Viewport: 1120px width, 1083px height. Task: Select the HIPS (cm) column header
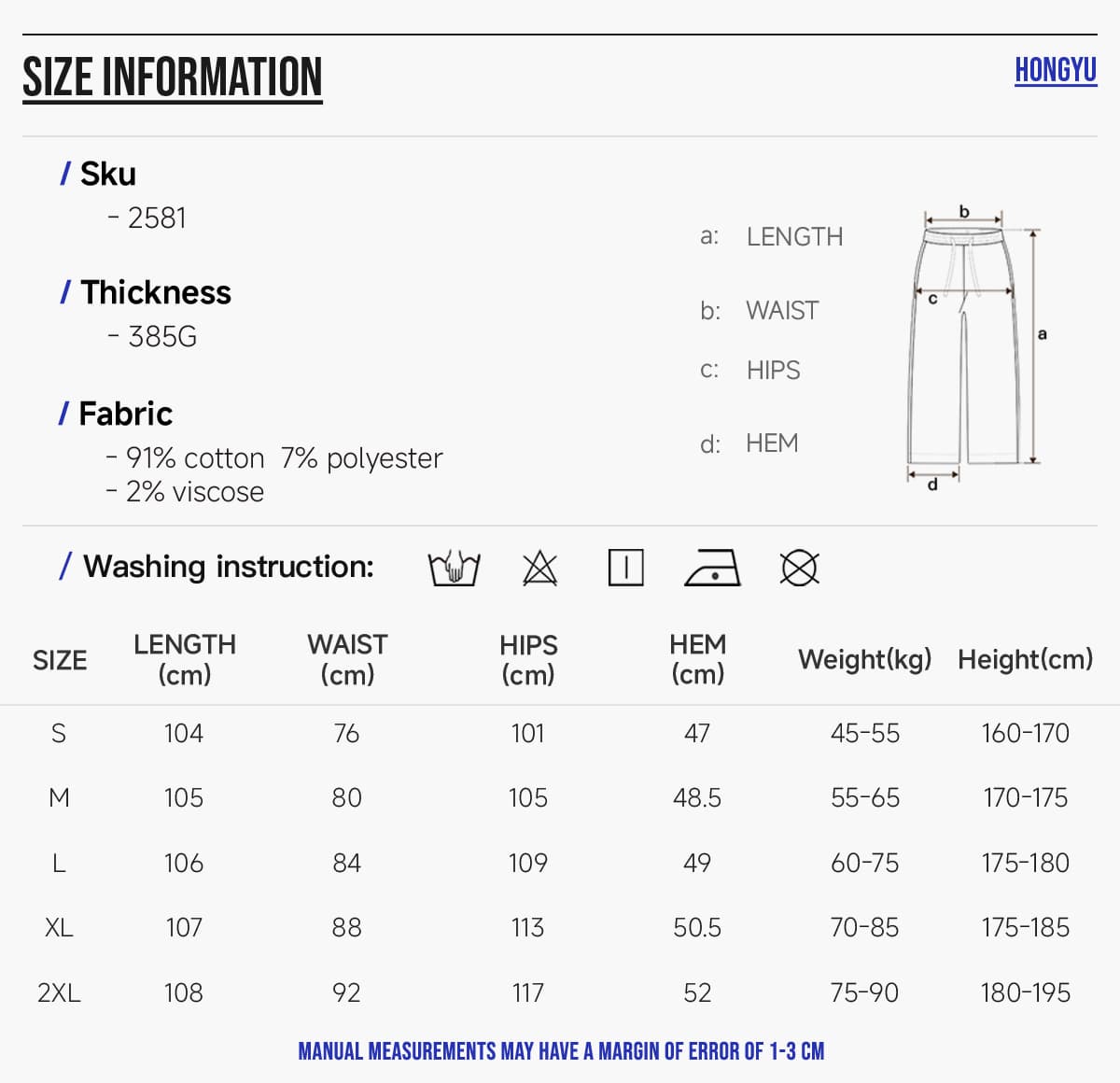tap(528, 659)
